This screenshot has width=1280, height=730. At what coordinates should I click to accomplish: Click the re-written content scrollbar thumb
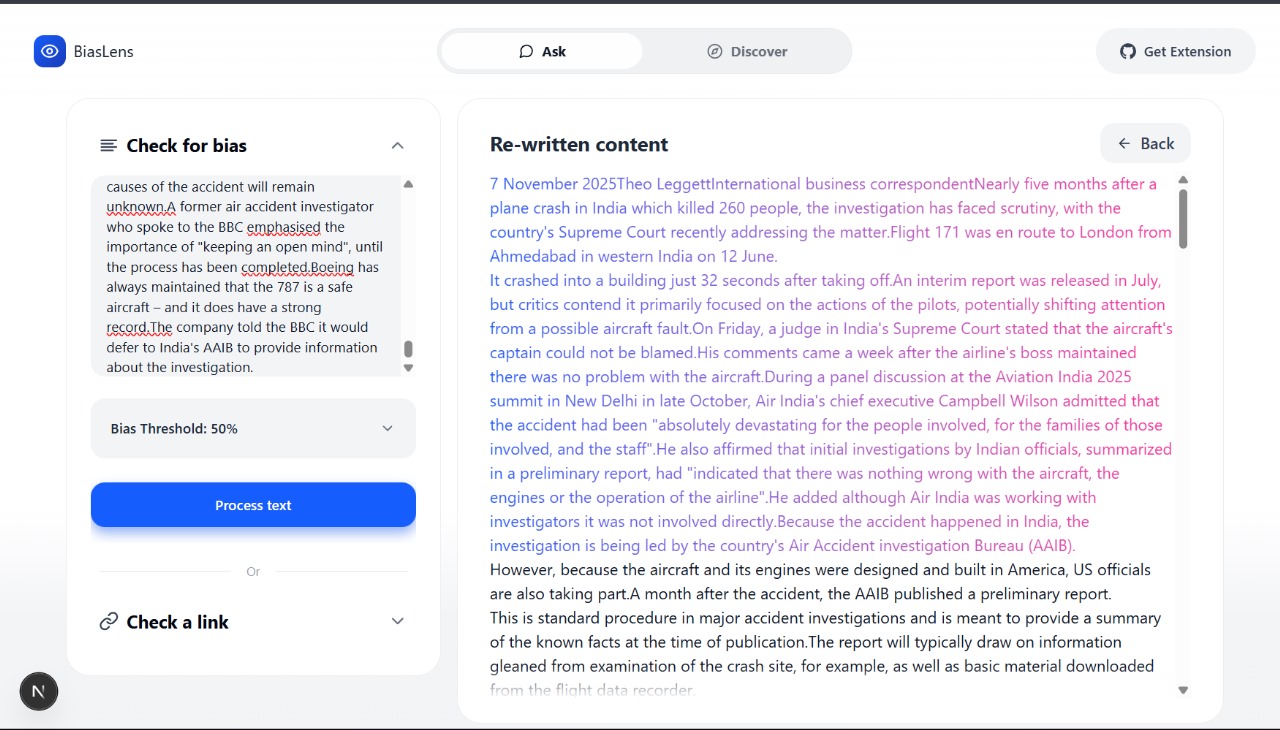(x=1183, y=218)
